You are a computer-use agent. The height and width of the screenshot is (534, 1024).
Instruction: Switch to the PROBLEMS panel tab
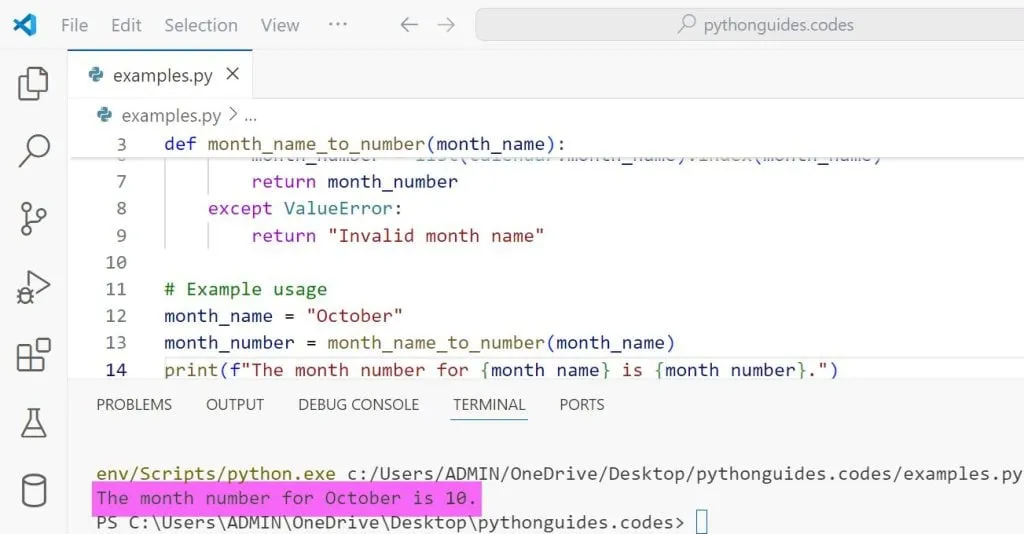pos(134,405)
